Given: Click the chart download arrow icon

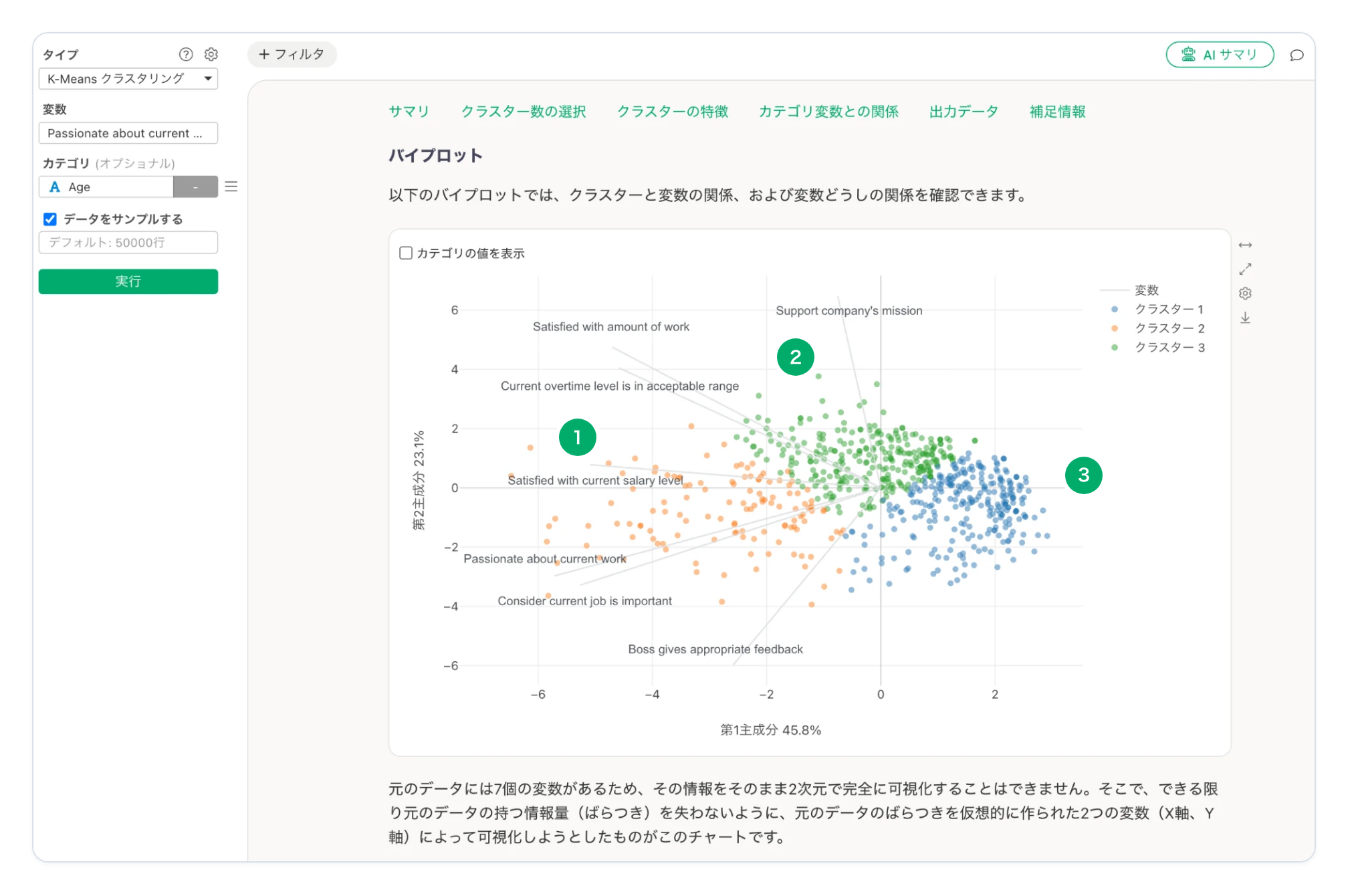Looking at the screenshot, I should [1245, 318].
